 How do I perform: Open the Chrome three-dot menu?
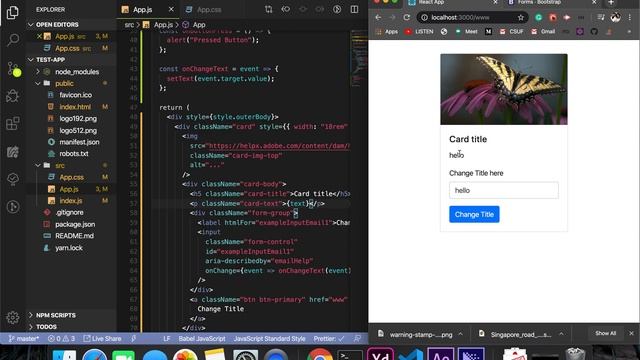pyautogui.click(x=630, y=17)
